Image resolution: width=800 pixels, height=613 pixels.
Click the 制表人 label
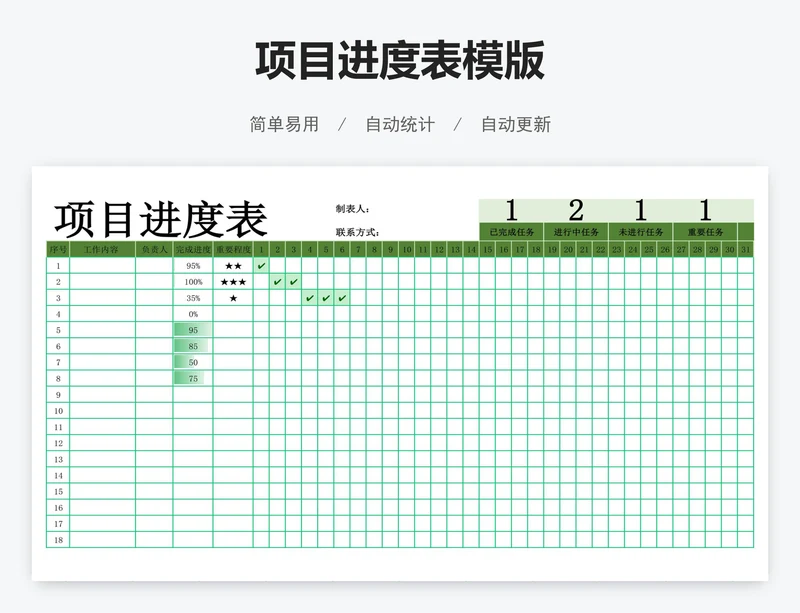coord(353,209)
